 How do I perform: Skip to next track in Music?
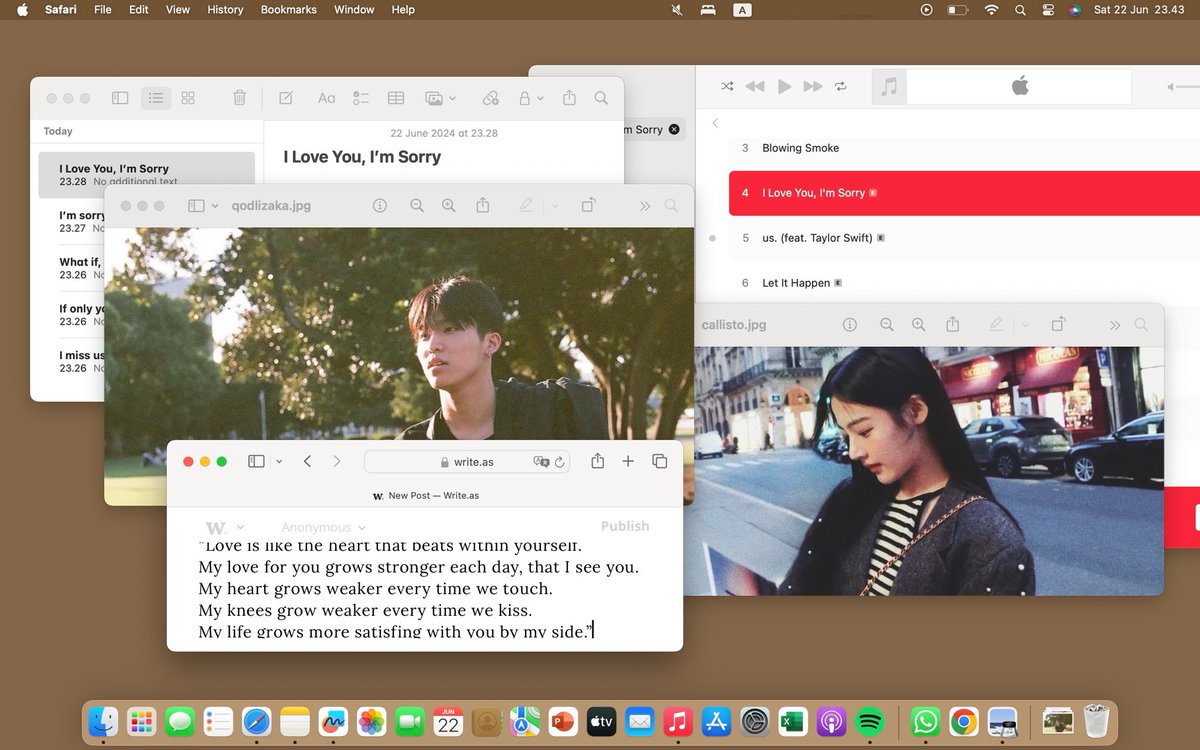coord(813,87)
